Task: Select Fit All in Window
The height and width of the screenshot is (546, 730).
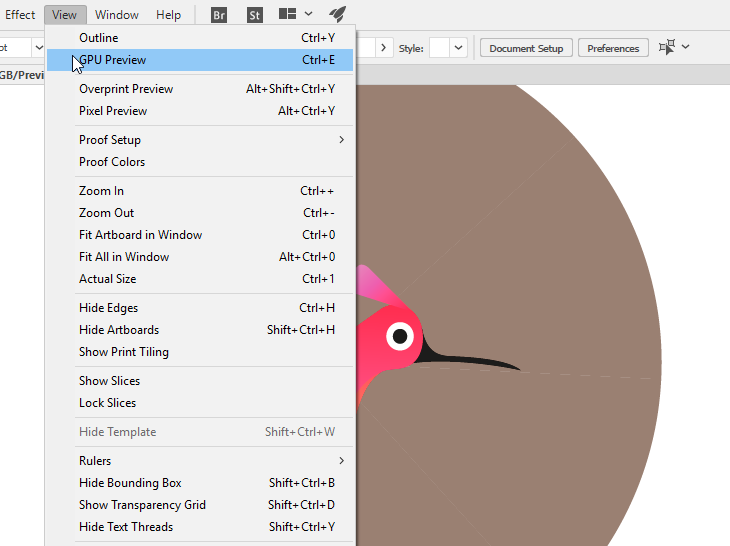Action: tap(200, 257)
